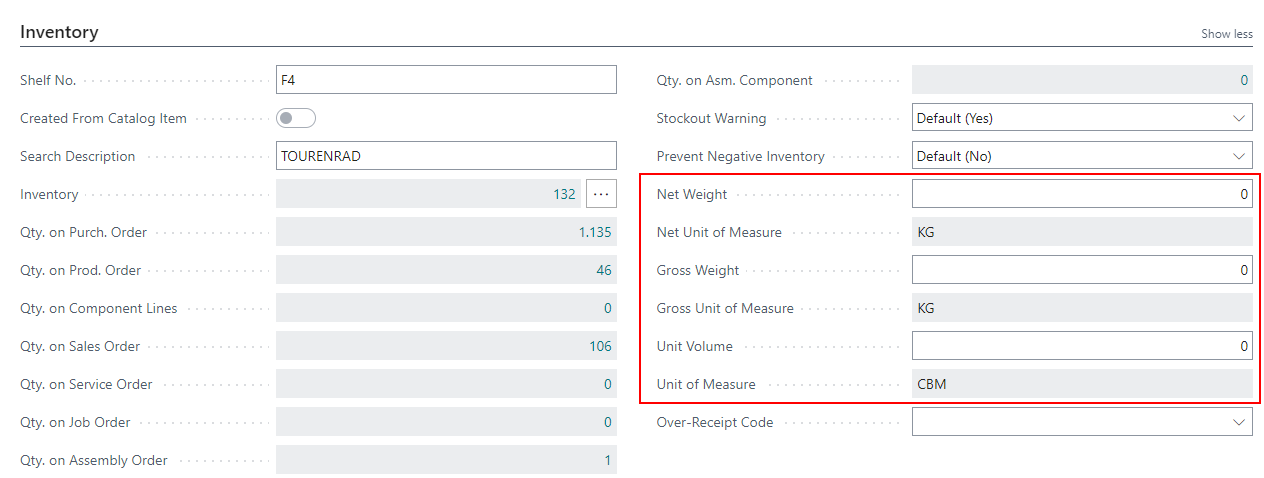Click the Show less link
The image size is (1264, 478).
(x=1226, y=34)
